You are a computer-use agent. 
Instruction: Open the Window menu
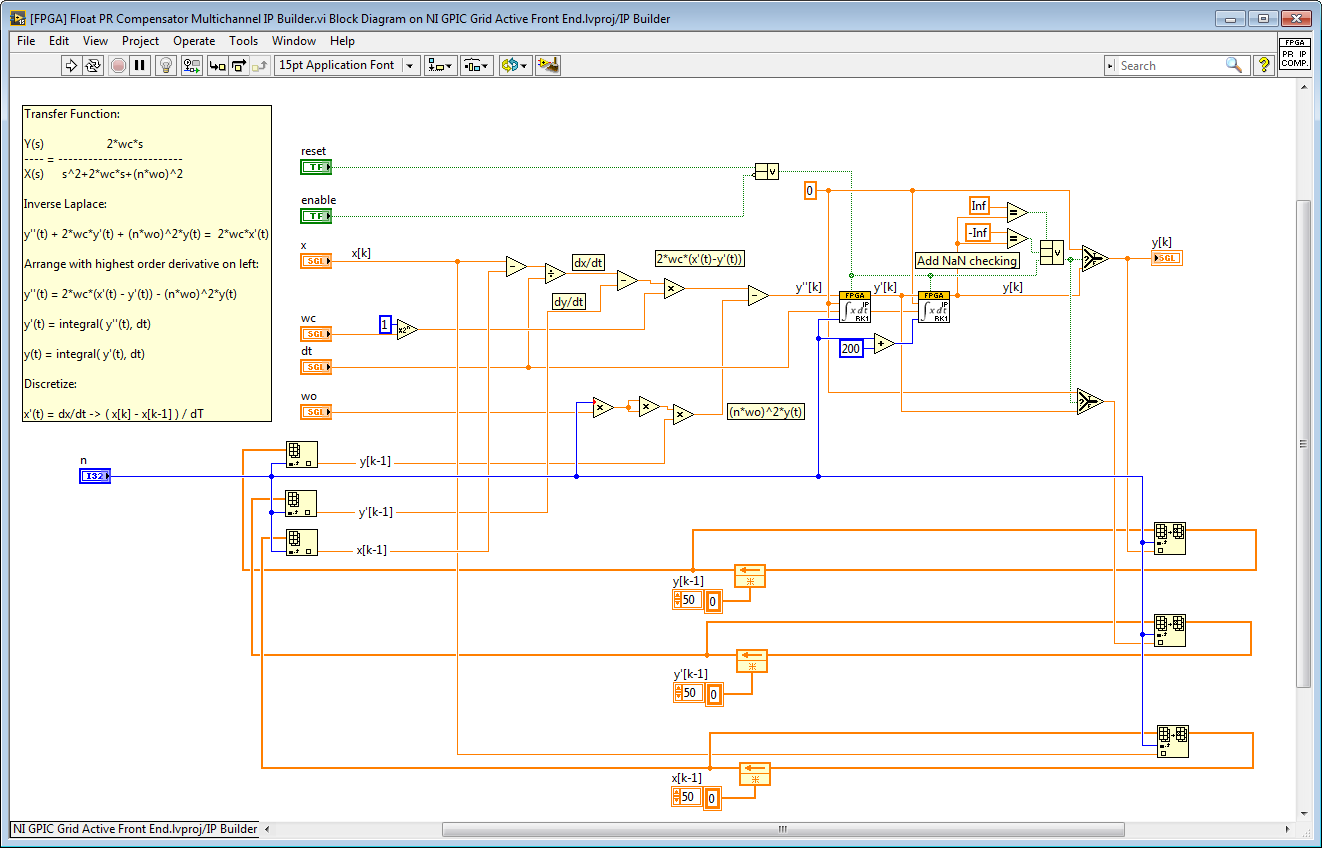tap(294, 41)
